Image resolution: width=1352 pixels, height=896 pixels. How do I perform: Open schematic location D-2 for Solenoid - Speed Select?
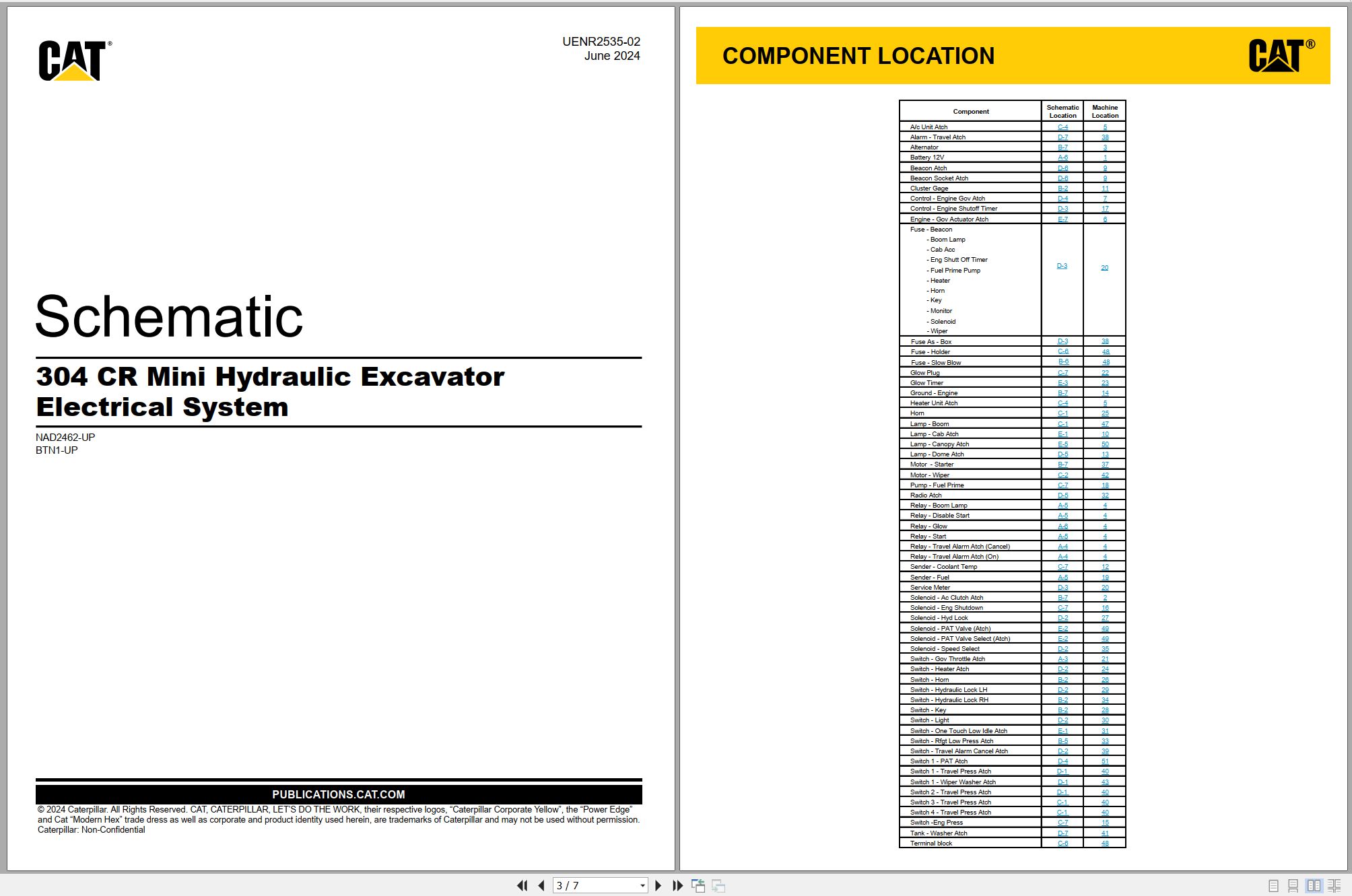coord(1062,649)
